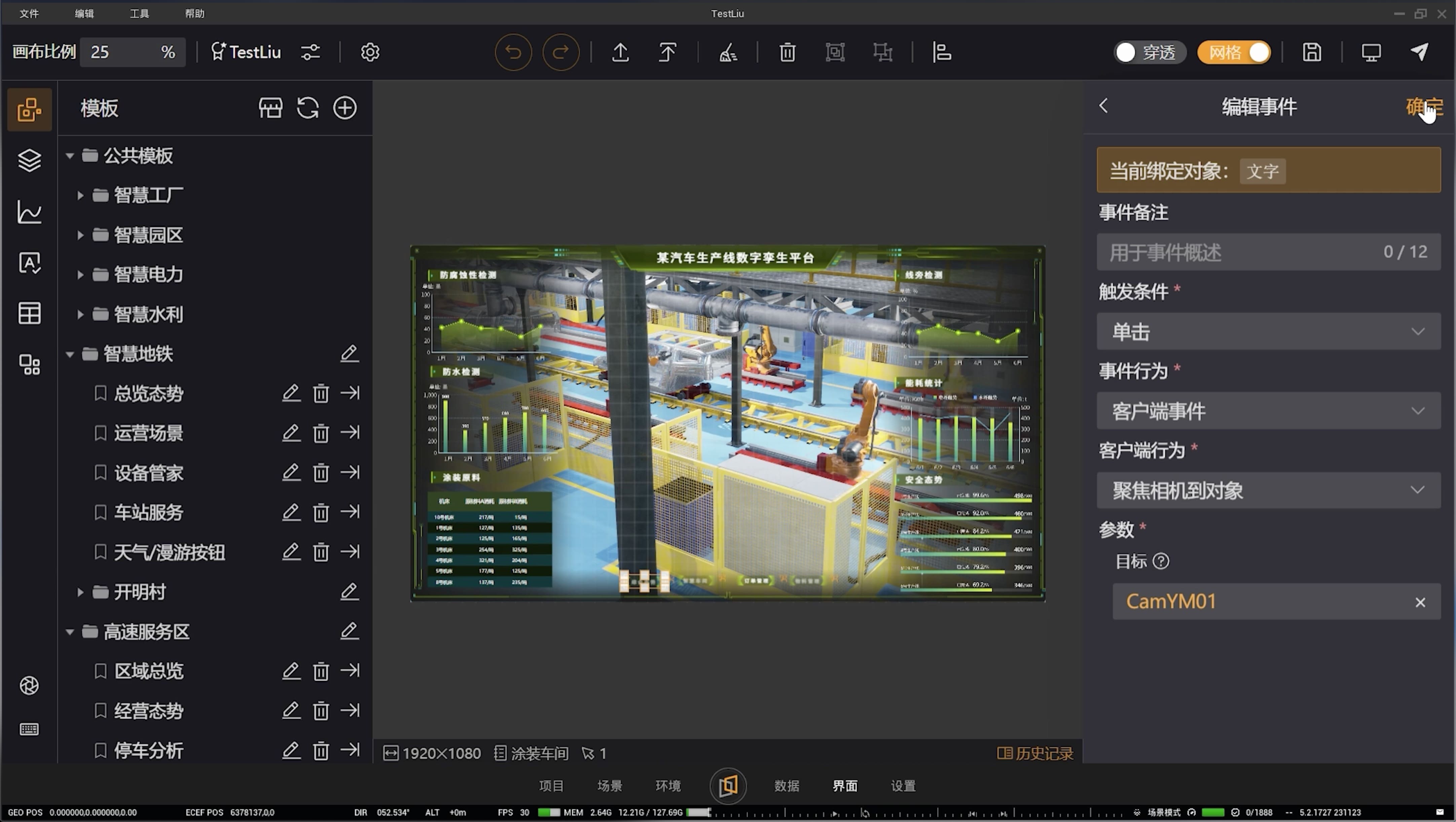Image resolution: width=1456 pixels, height=822 pixels.
Task: Click the save disk icon
Action: click(1311, 52)
